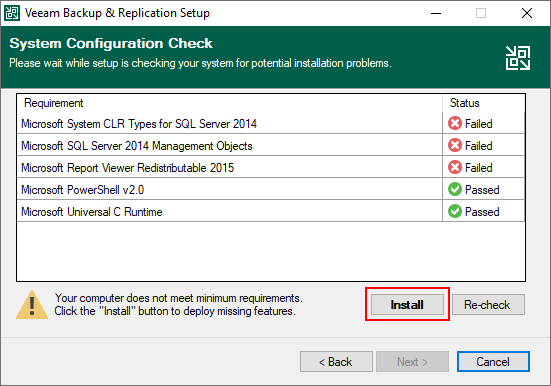This screenshot has height=386, width=551.
Task: Select Microsoft Report Viewer Redistributable 2015
Action: (x=128, y=168)
